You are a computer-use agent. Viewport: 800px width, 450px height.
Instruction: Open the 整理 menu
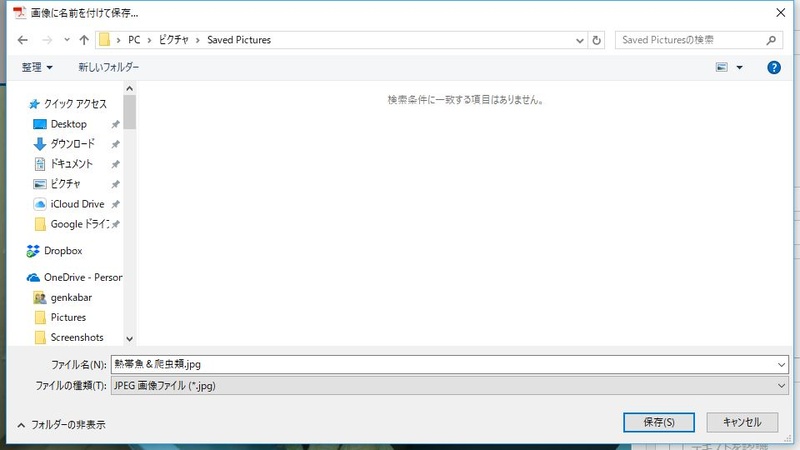coord(37,67)
